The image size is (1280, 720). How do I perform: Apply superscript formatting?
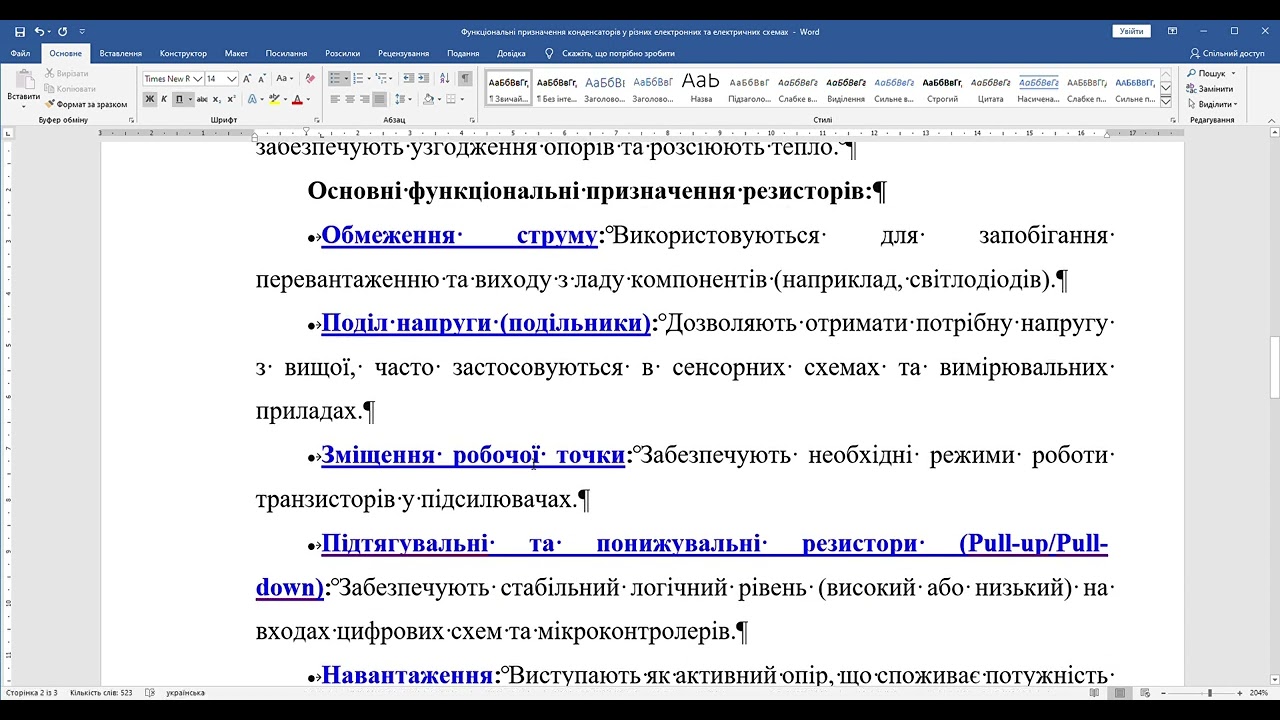coord(232,99)
